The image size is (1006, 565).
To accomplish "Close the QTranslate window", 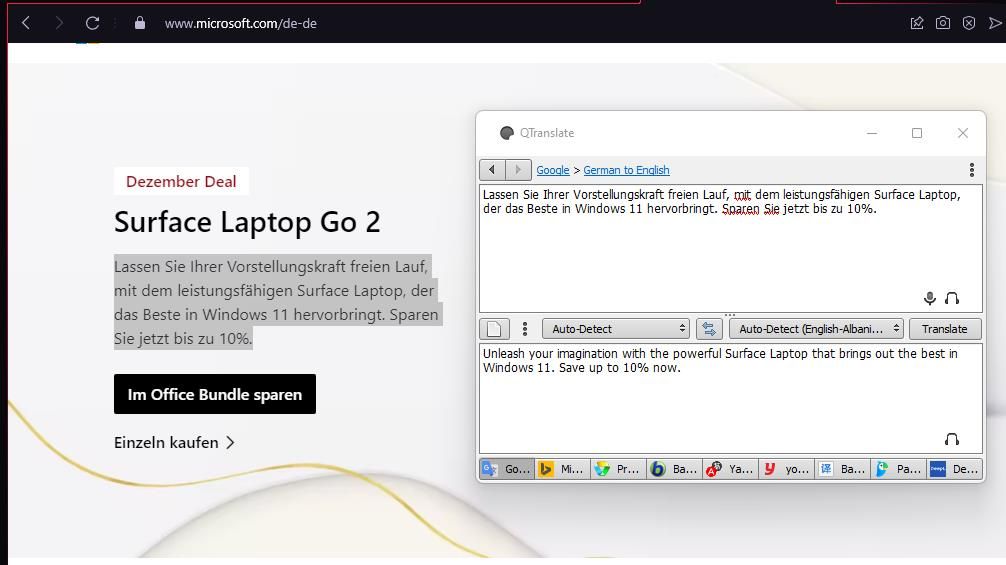I will click(963, 133).
